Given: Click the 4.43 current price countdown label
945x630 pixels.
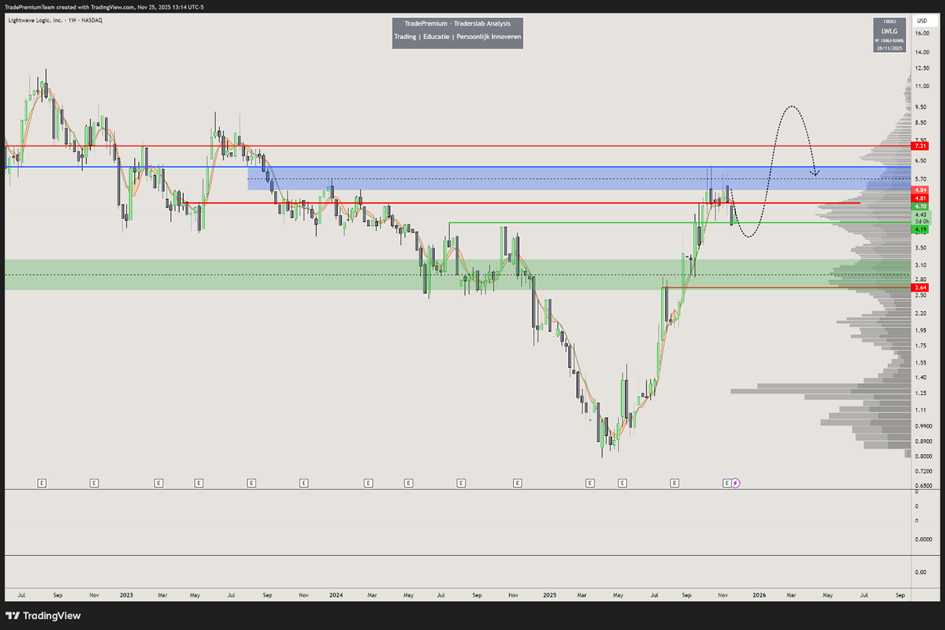Looking at the screenshot, I should [x=921, y=218].
